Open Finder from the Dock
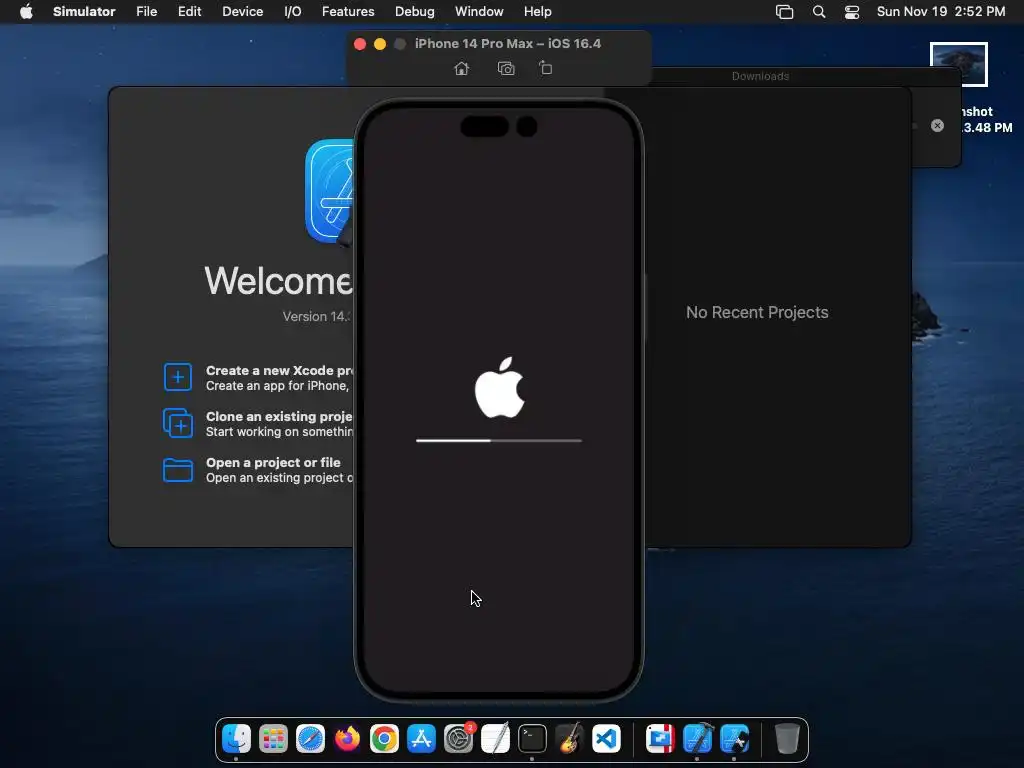Image resolution: width=1024 pixels, height=768 pixels. coord(236,739)
